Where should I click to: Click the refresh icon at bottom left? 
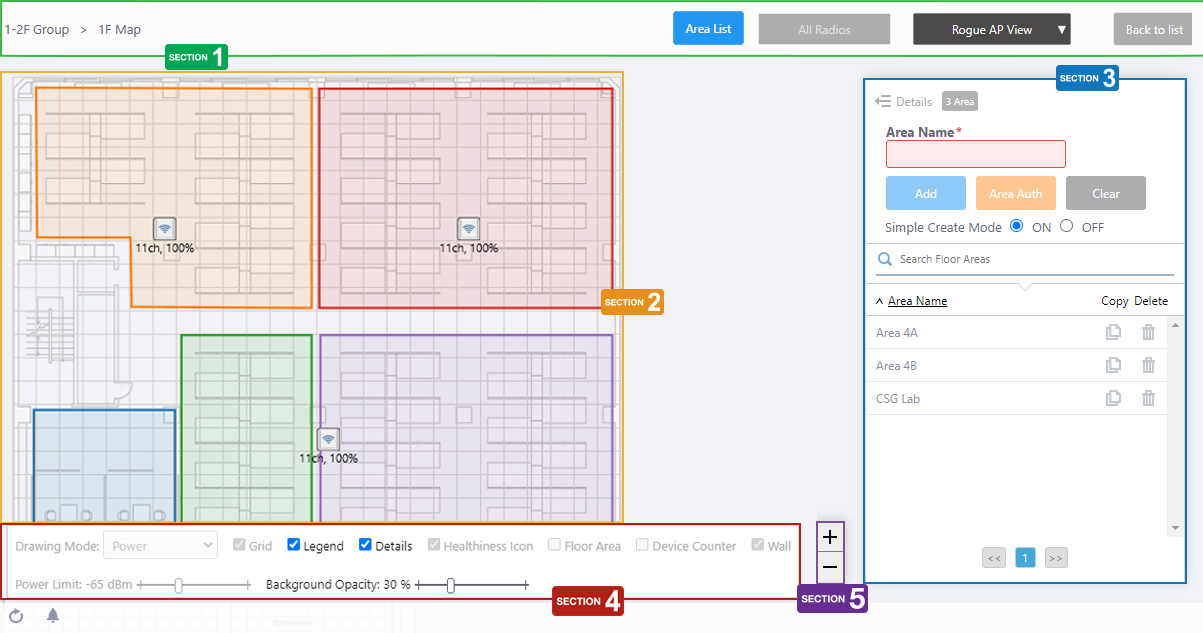pyautogui.click(x=16, y=616)
